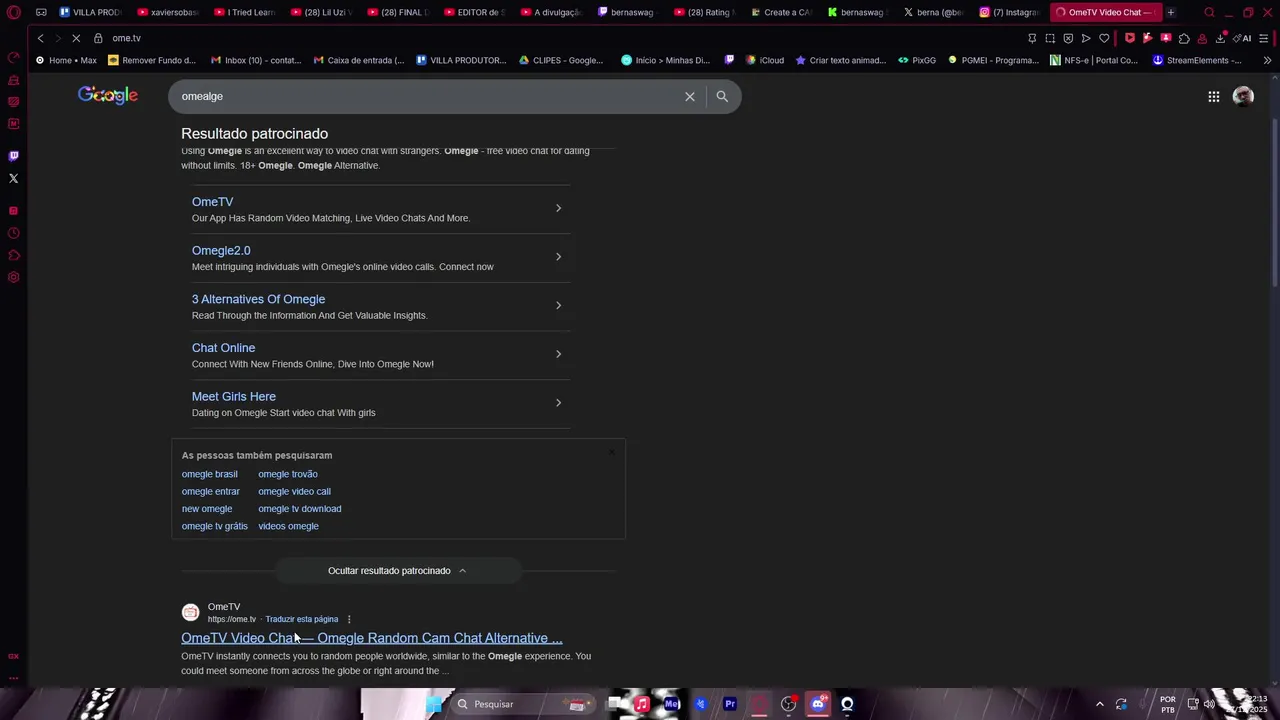The height and width of the screenshot is (720, 1280).
Task: Go back to previous page
Action: point(40,38)
